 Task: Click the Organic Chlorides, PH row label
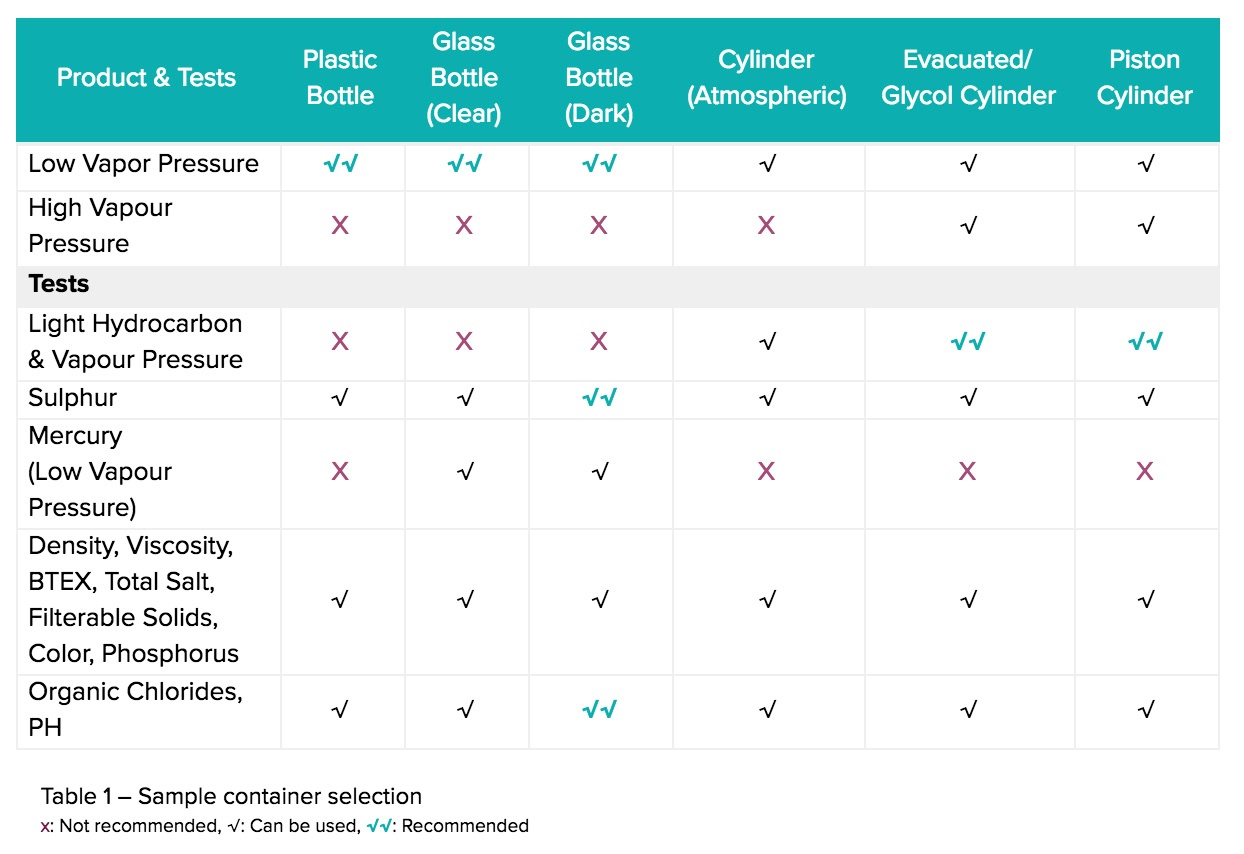click(x=136, y=710)
